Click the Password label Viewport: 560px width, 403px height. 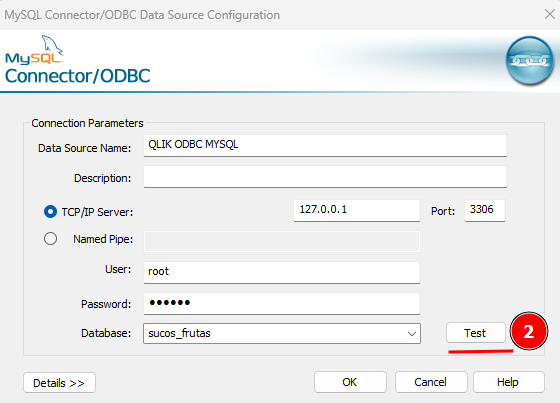click(x=106, y=304)
